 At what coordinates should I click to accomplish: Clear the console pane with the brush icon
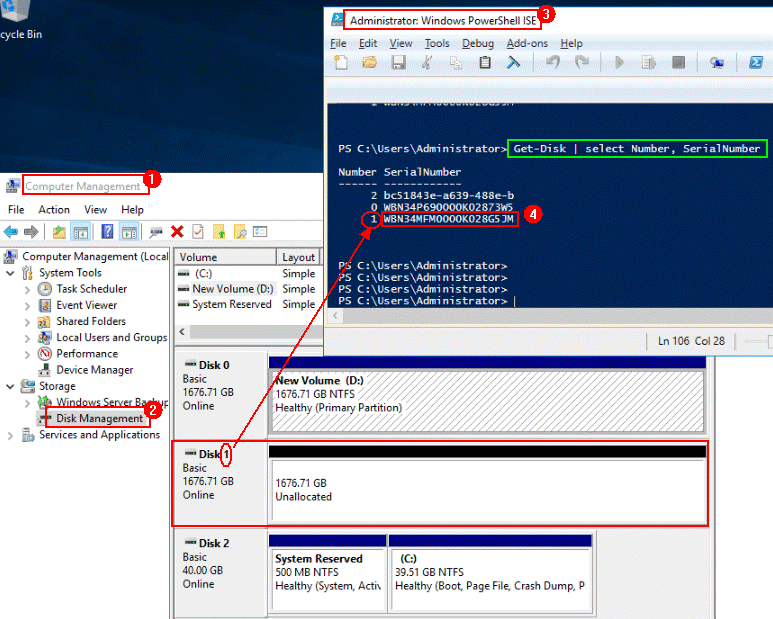point(513,63)
